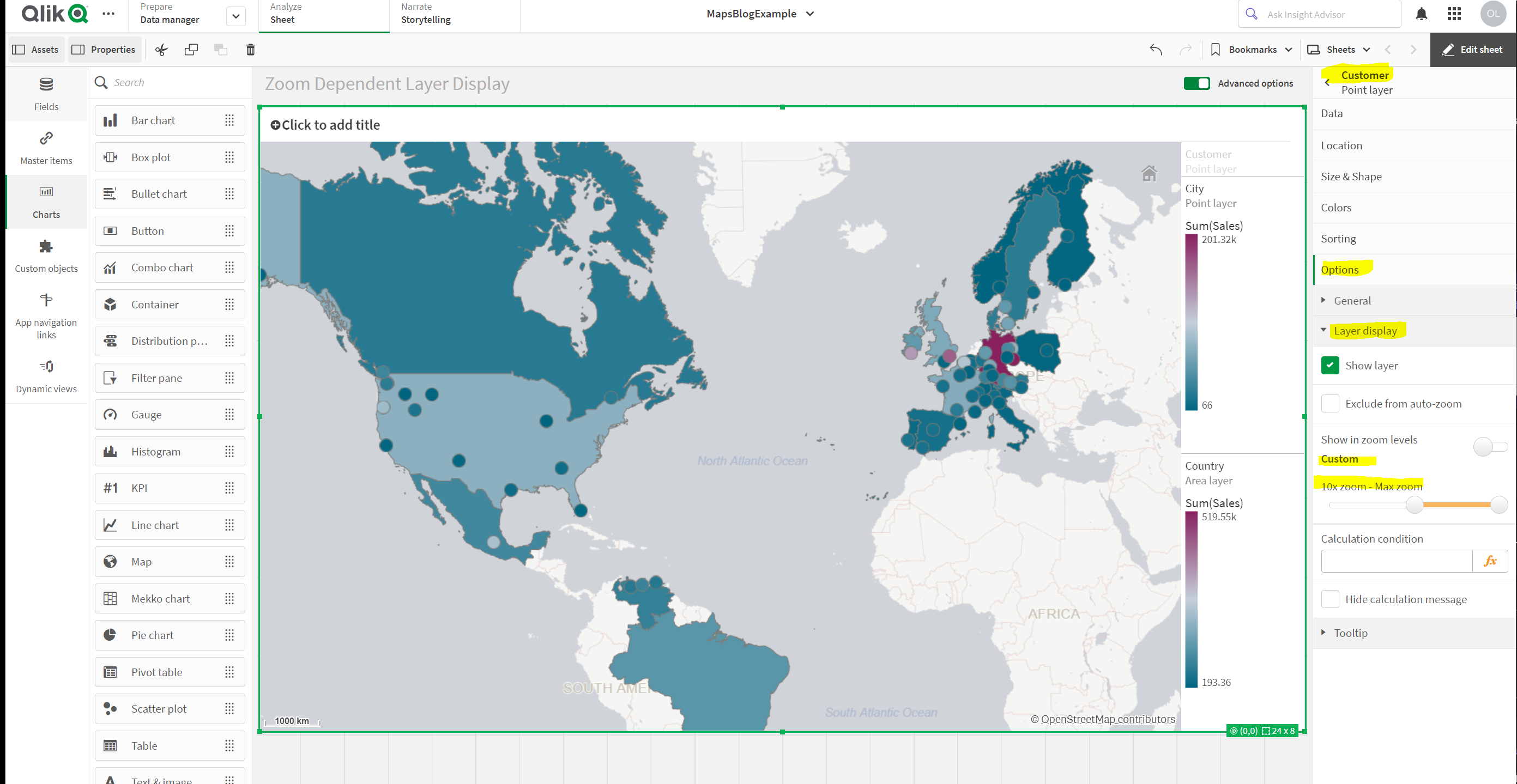Viewport: 1517px width, 784px height.
Task: Click the delete trash icon in toolbar
Action: pyautogui.click(x=250, y=50)
